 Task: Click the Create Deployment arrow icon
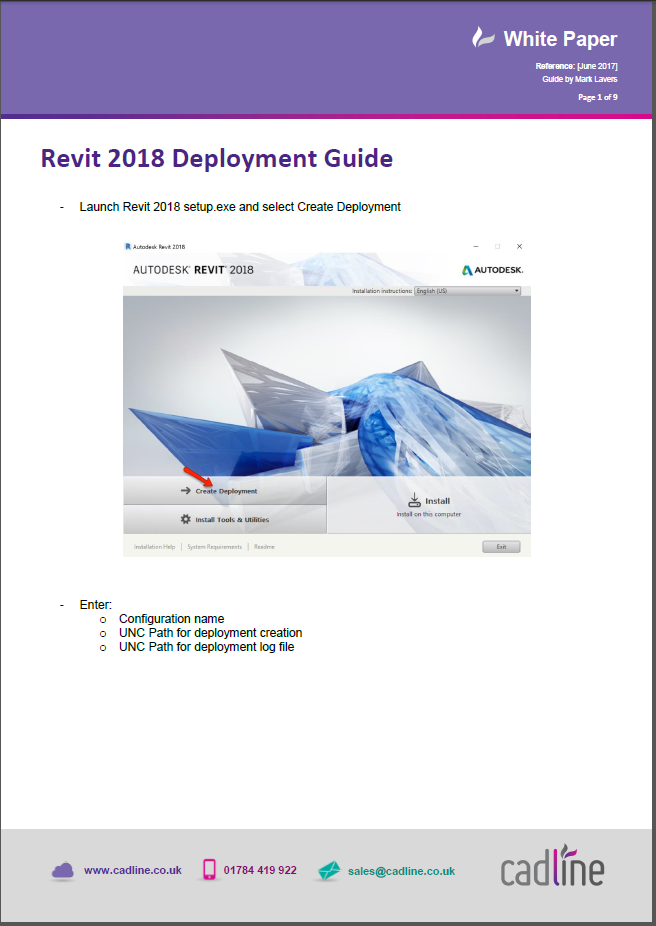pyautogui.click(x=185, y=491)
